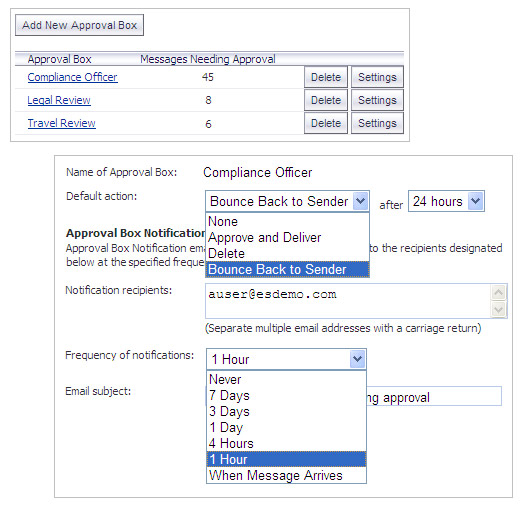Expand the 24 hours dropdown arrow
Image resolution: width=525 pixels, height=508 pixels.
pos(475,201)
